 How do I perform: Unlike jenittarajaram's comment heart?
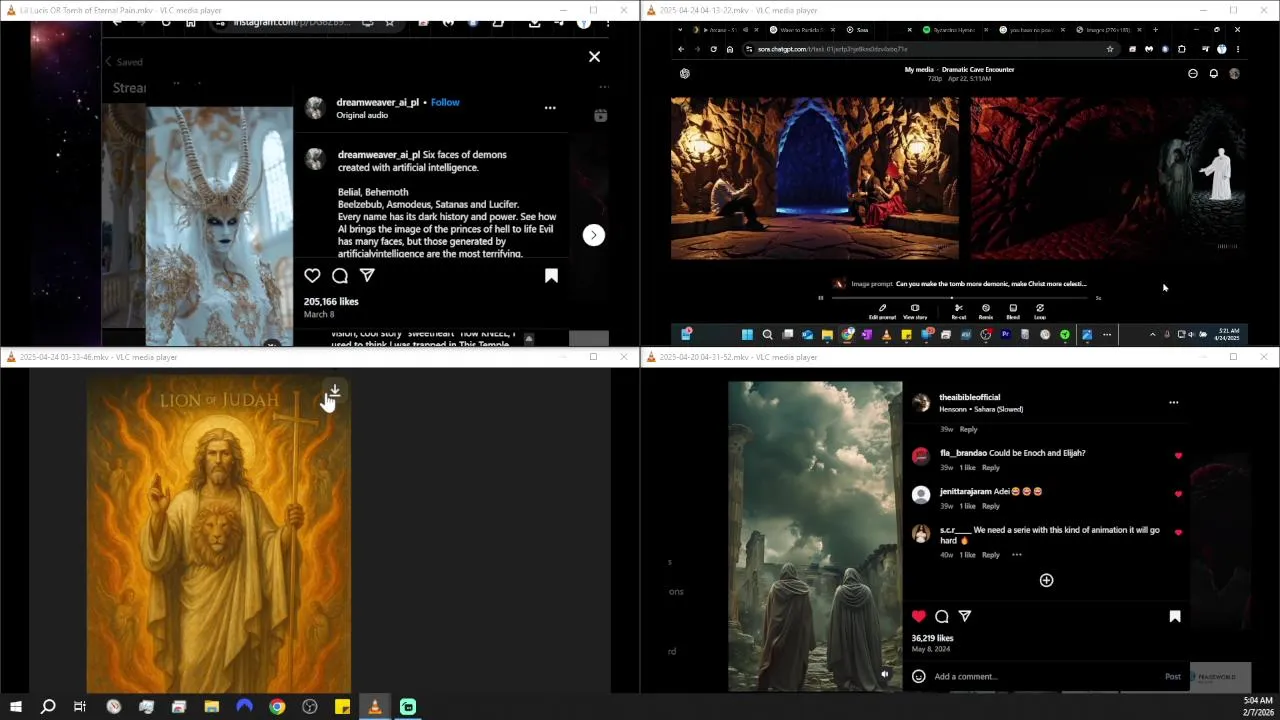(1178, 494)
